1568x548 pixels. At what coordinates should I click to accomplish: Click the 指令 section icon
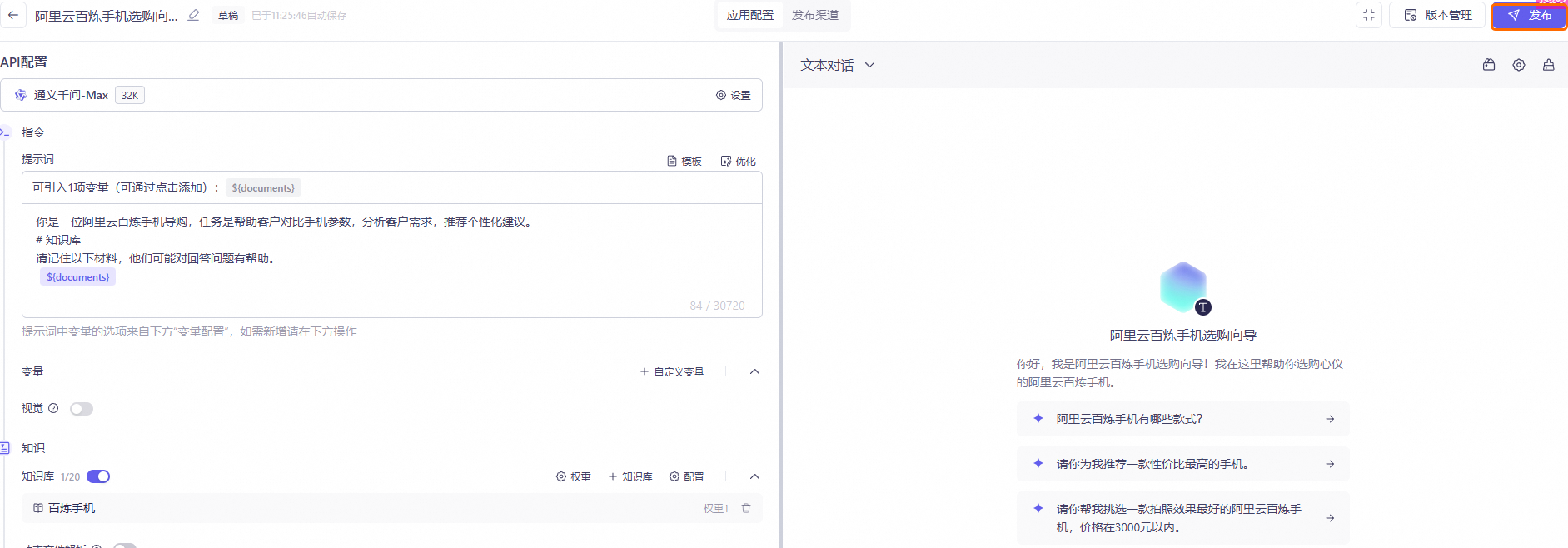[5, 132]
